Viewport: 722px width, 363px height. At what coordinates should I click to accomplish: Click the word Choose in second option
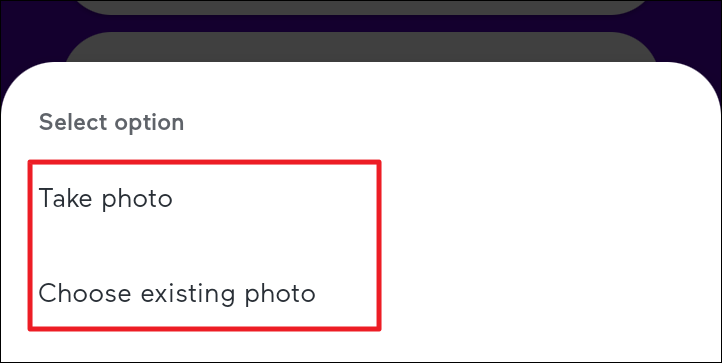(x=85, y=293)
